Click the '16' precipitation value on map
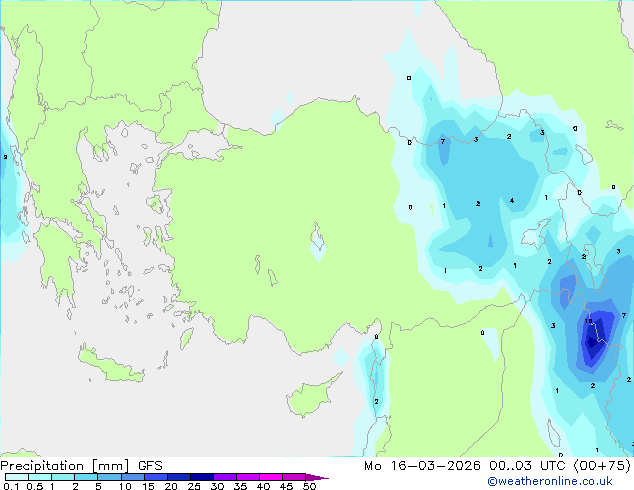The image size is (634, 490). (x=588, y=321)
